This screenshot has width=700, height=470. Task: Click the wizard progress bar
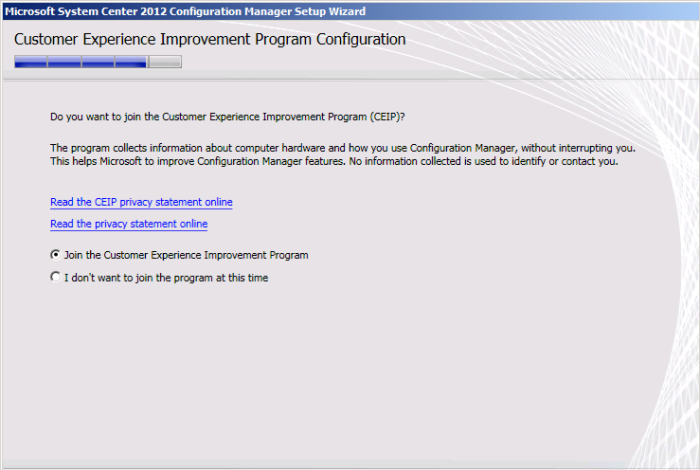(98, 62)
